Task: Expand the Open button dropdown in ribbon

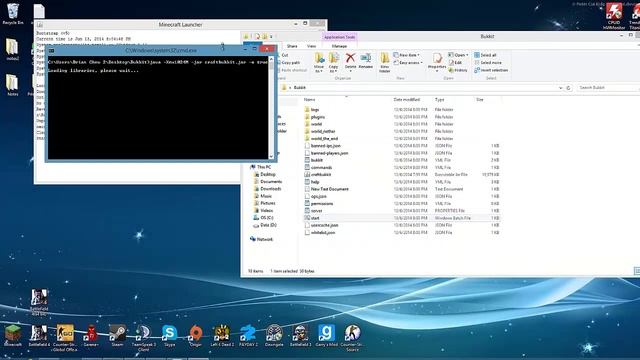Action: (x=467, y=55)
